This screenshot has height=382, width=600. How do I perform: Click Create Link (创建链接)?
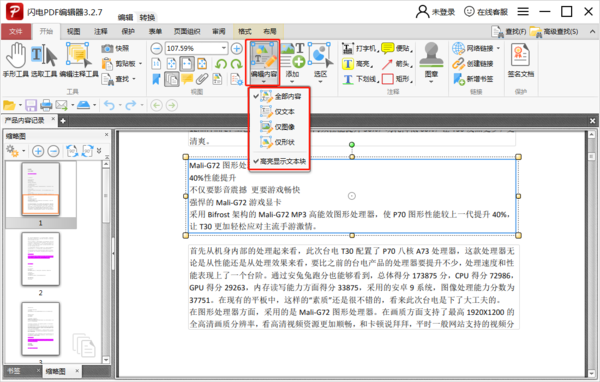click(x=473, y=64)
